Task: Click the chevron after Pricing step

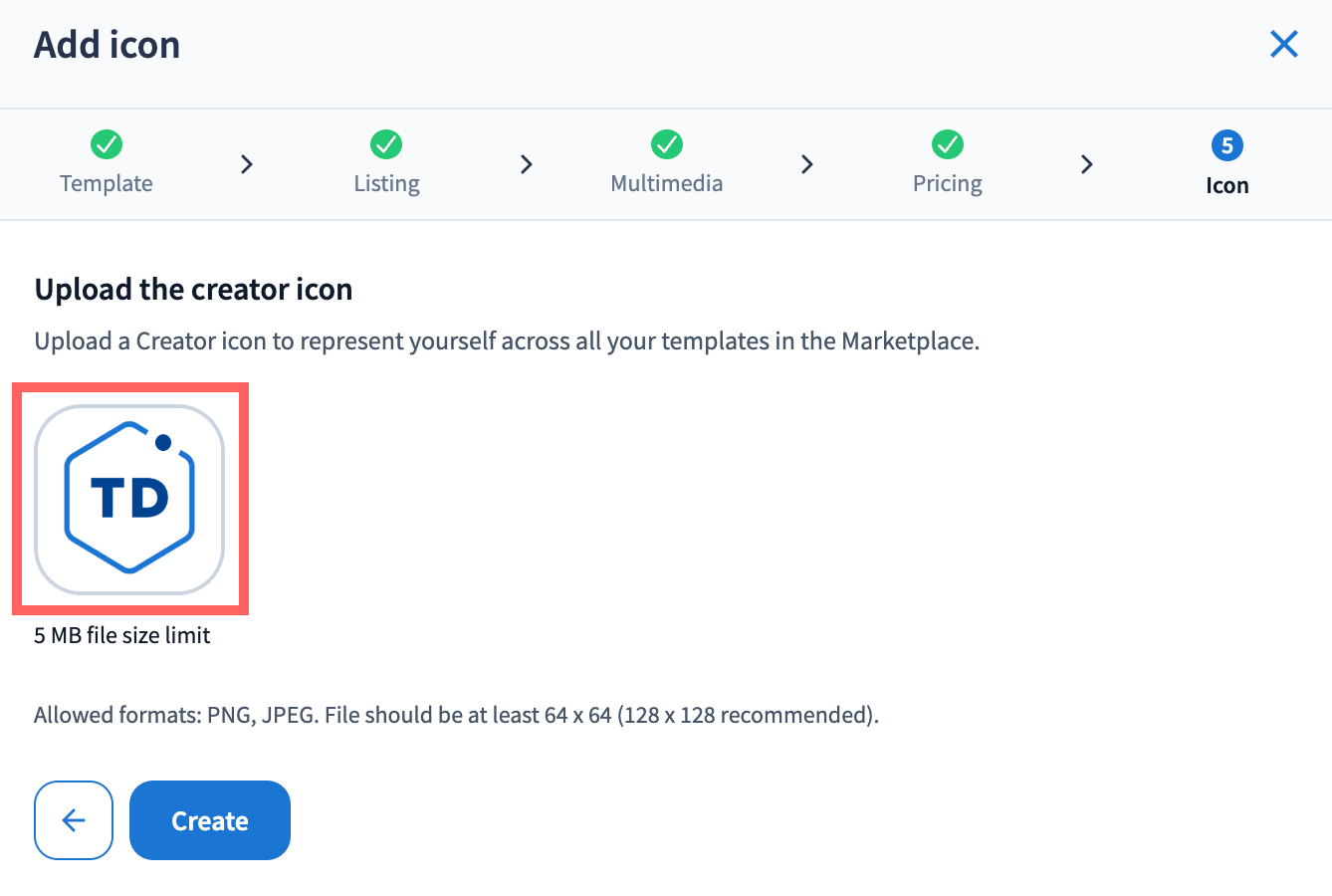Action: (x=1087, y=164)
